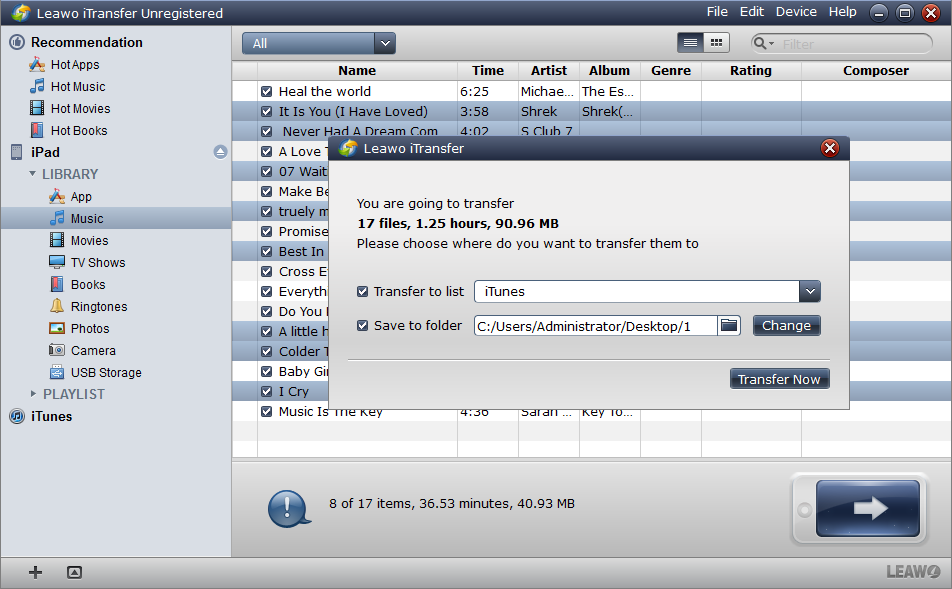Open the Help menu
The image size is (952, 589).
click(x=843, y=12)
